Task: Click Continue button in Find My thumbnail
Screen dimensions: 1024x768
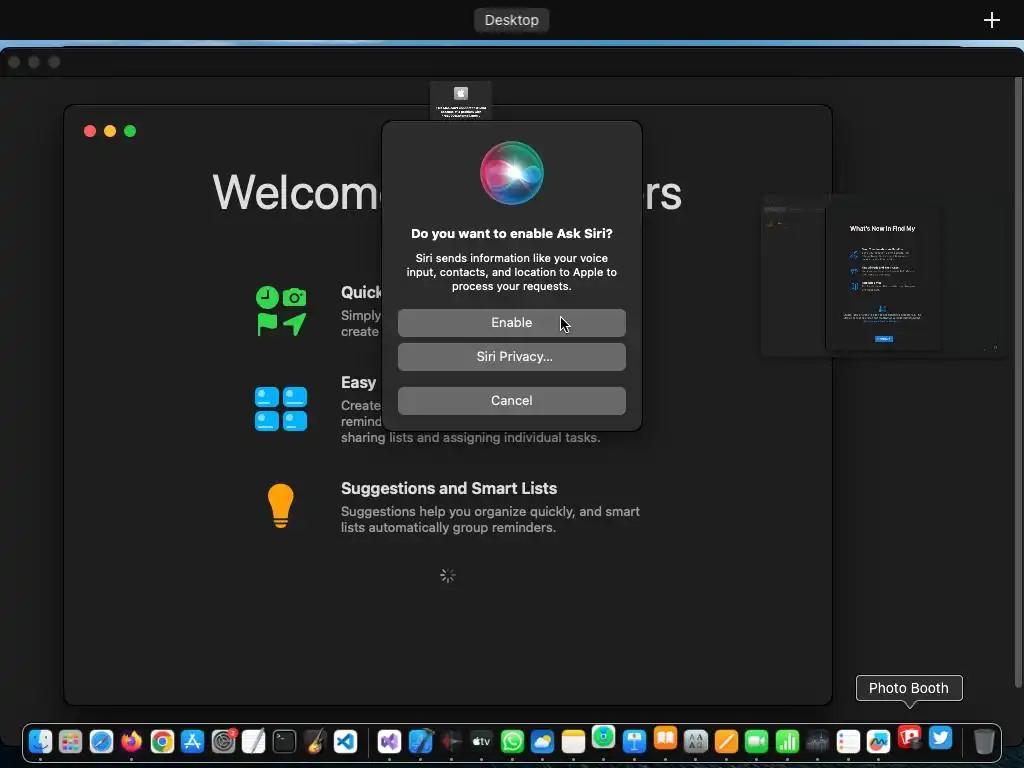Action: click(x=884, y=339)
